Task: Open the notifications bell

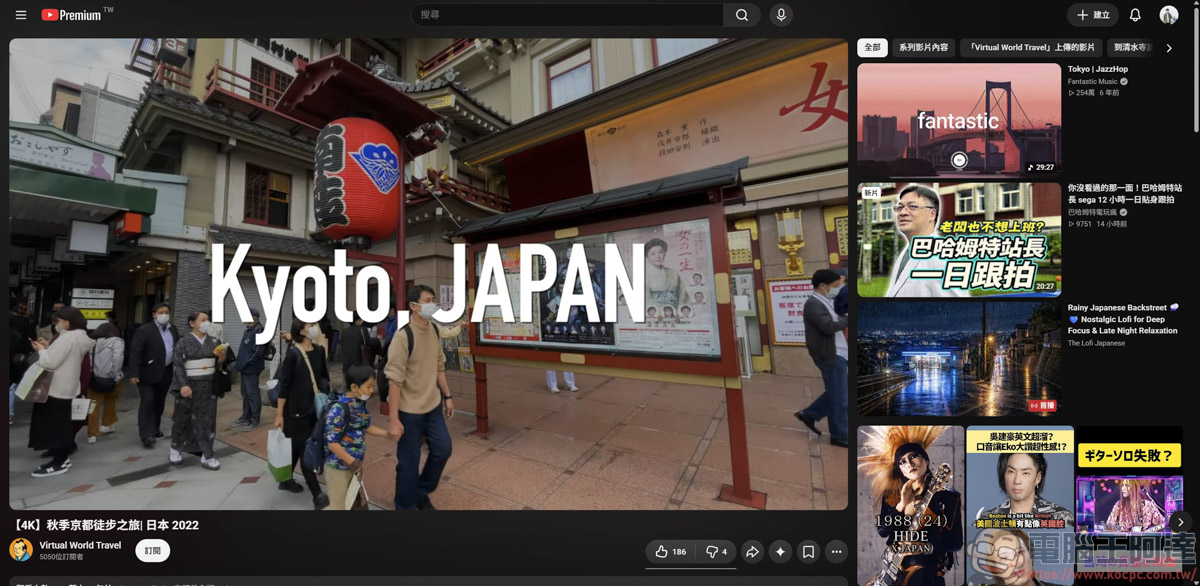Action: (1135, 15)
